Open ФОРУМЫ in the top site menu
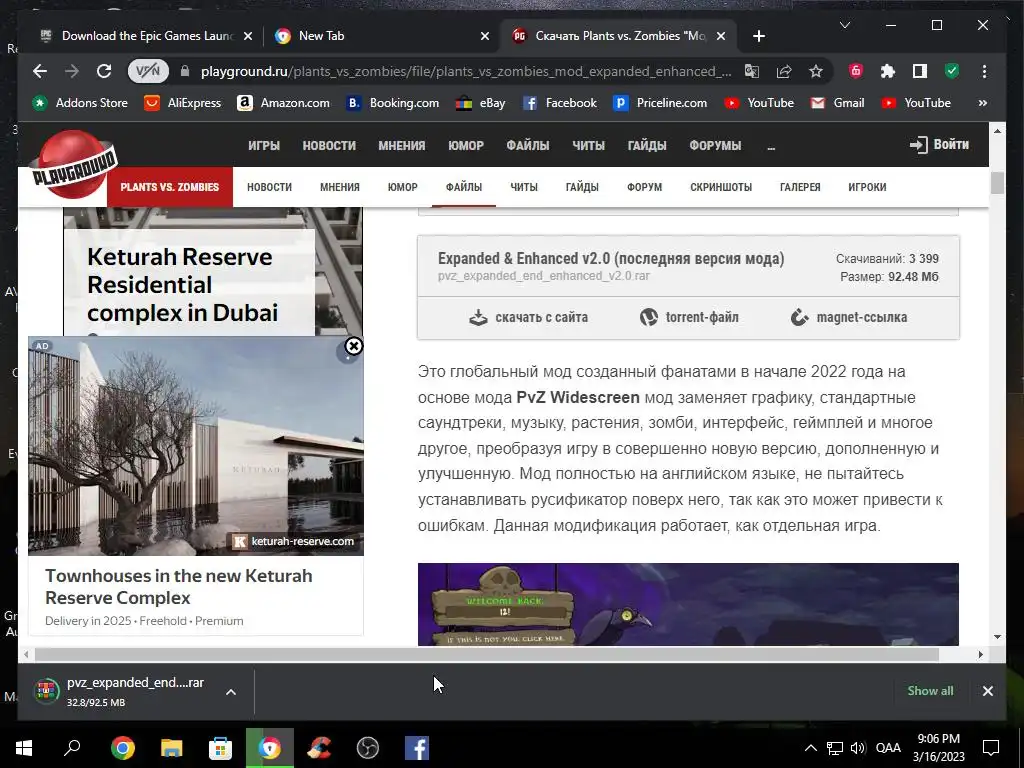 click(x=715, y=145)
